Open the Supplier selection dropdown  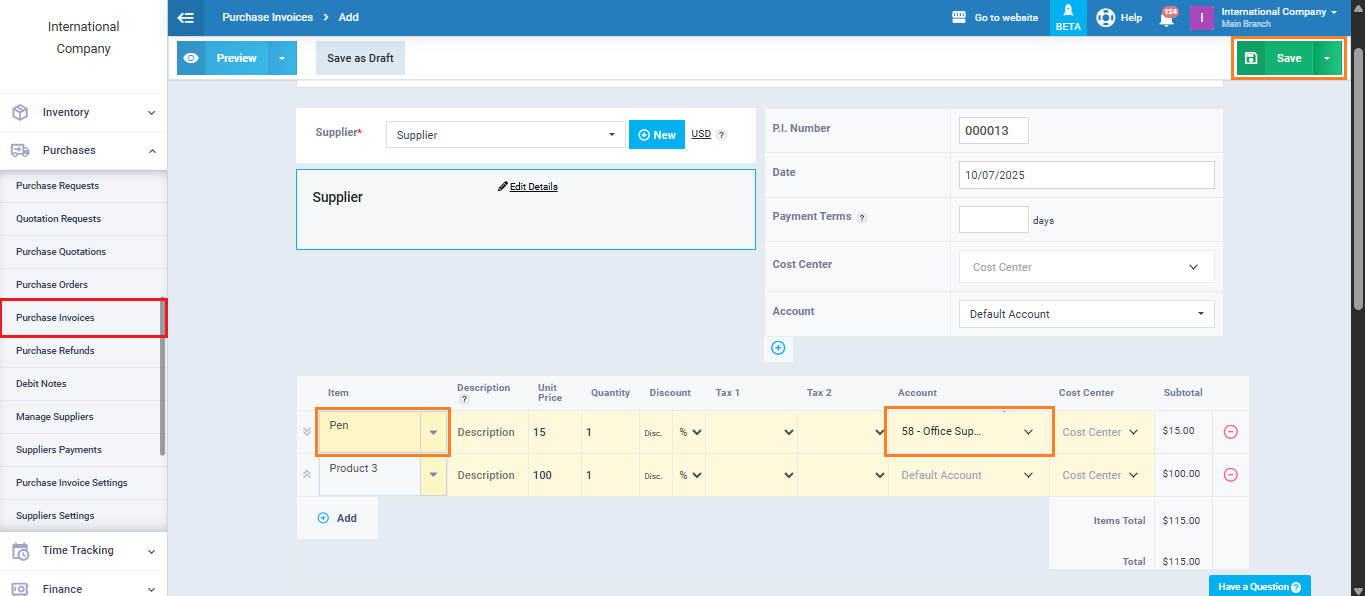tap(505, 135)
